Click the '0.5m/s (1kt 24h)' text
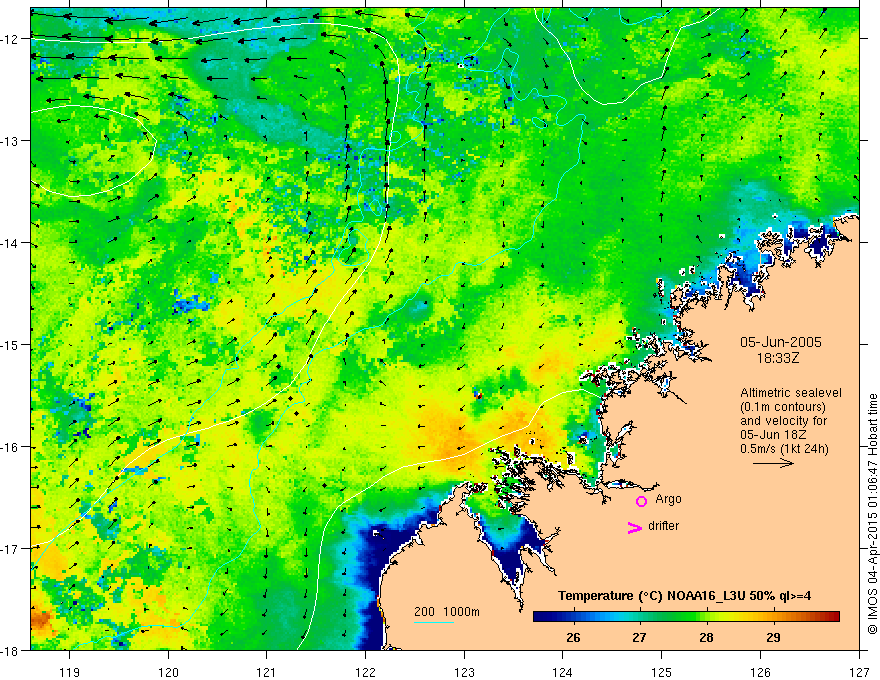 click(784, 449)
